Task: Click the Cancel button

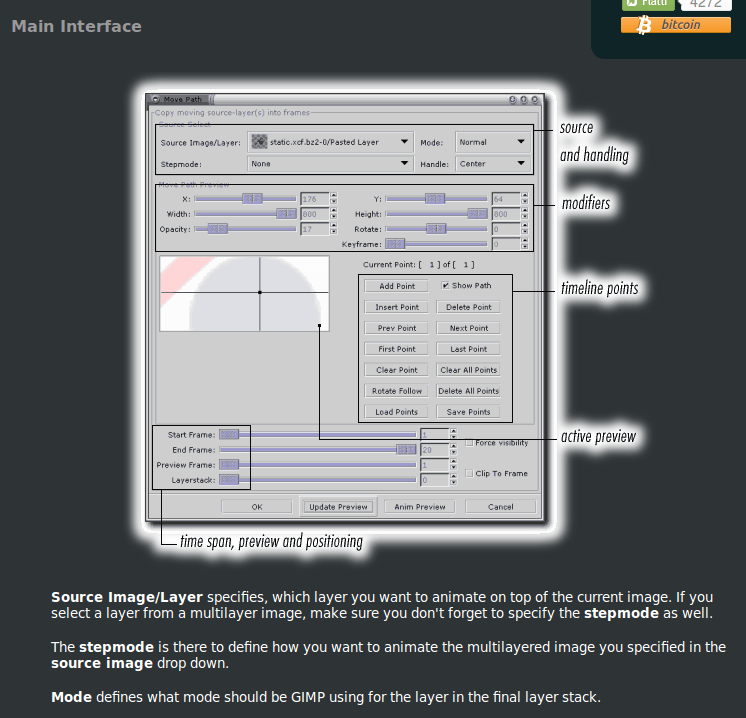Action: click(501, 507)
